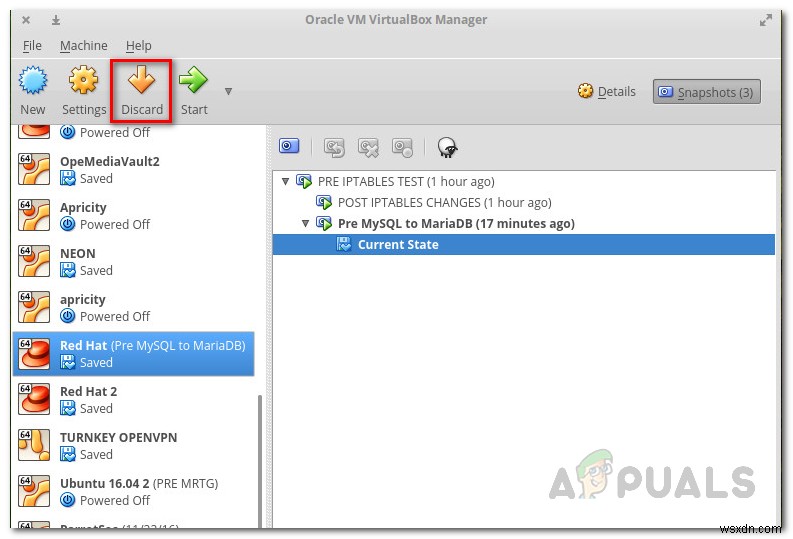Select the Red Hat 2 VM
This screenshot has height=539, width=793.
pyautogui.click(x=134, y=399)
